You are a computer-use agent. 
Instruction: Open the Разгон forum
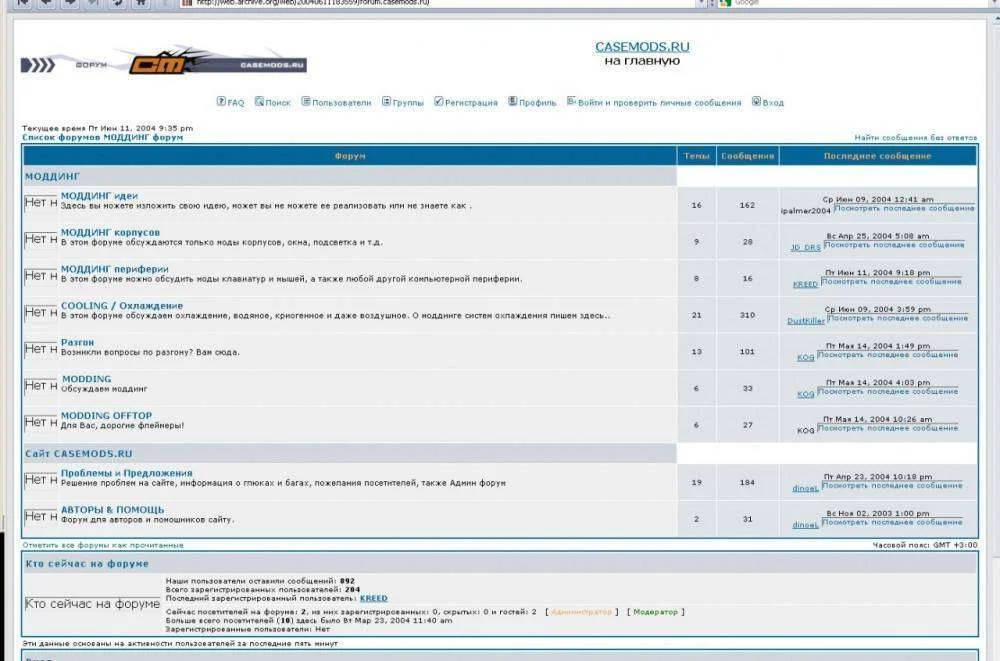pyautogui.click(x=77, y=342)
